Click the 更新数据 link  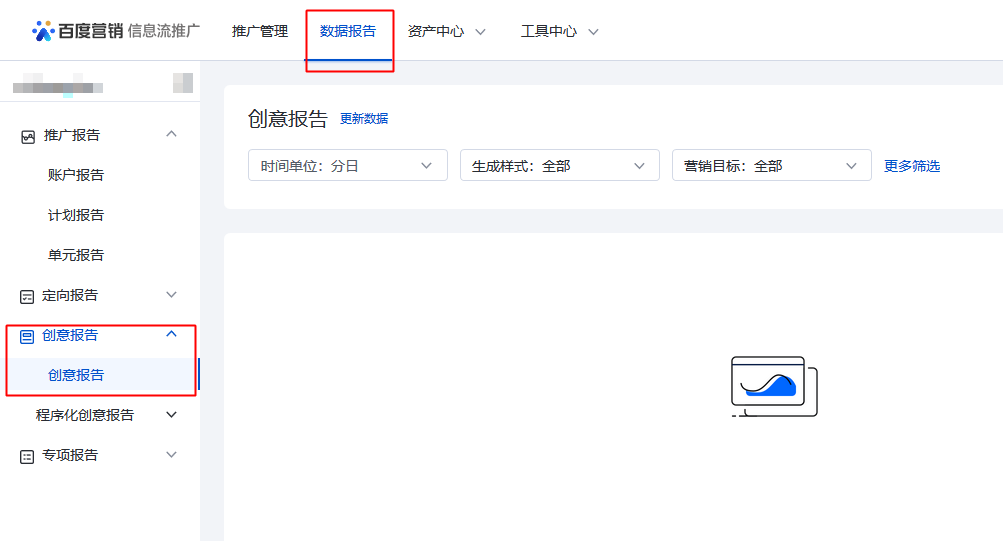[x=364, y=119]
